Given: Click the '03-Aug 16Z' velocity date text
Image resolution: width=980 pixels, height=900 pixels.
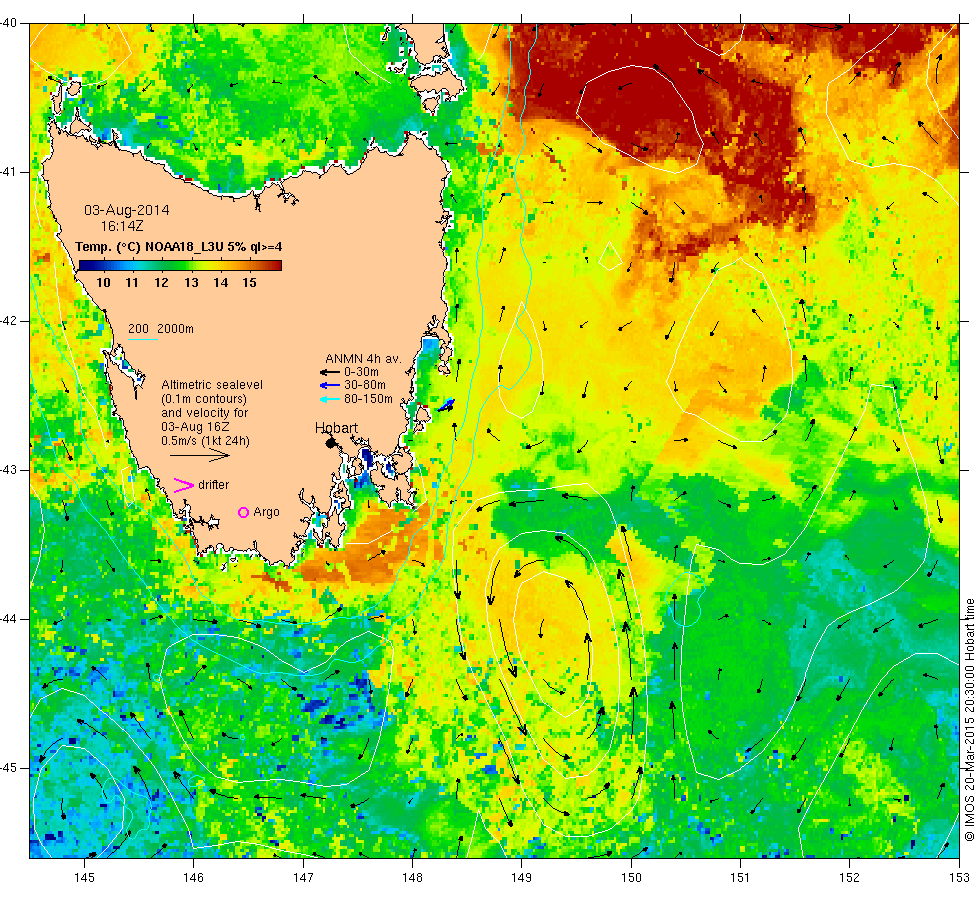Looking at the screenshot, I should click(195, 427).
